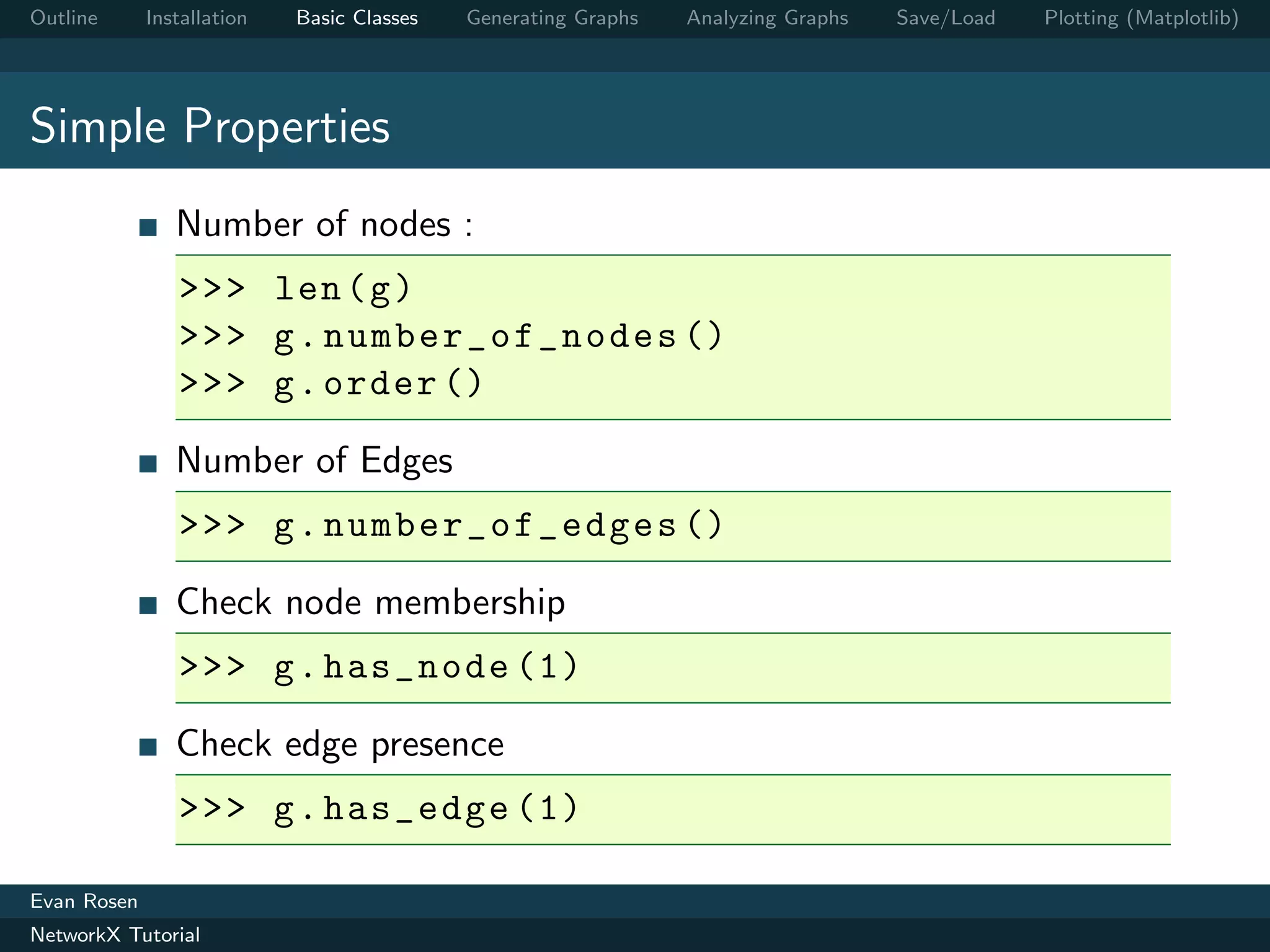Click the g.has_node(1) code line

click(379, 668)
